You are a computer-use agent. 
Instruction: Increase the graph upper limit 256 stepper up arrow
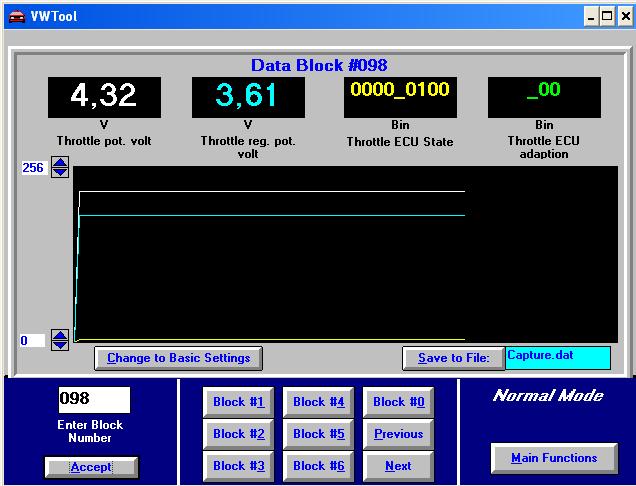60,163
